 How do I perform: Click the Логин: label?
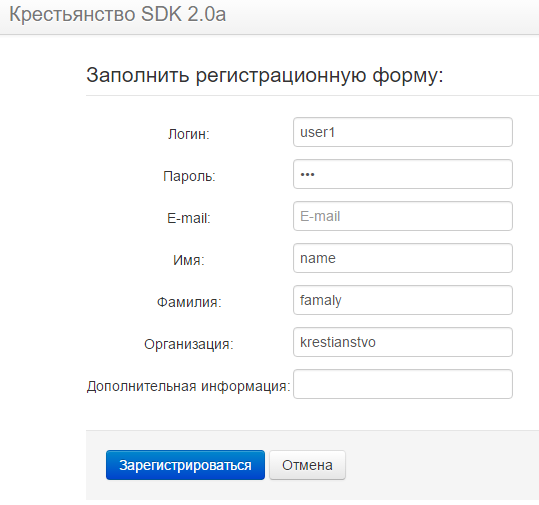click(189, 134)
